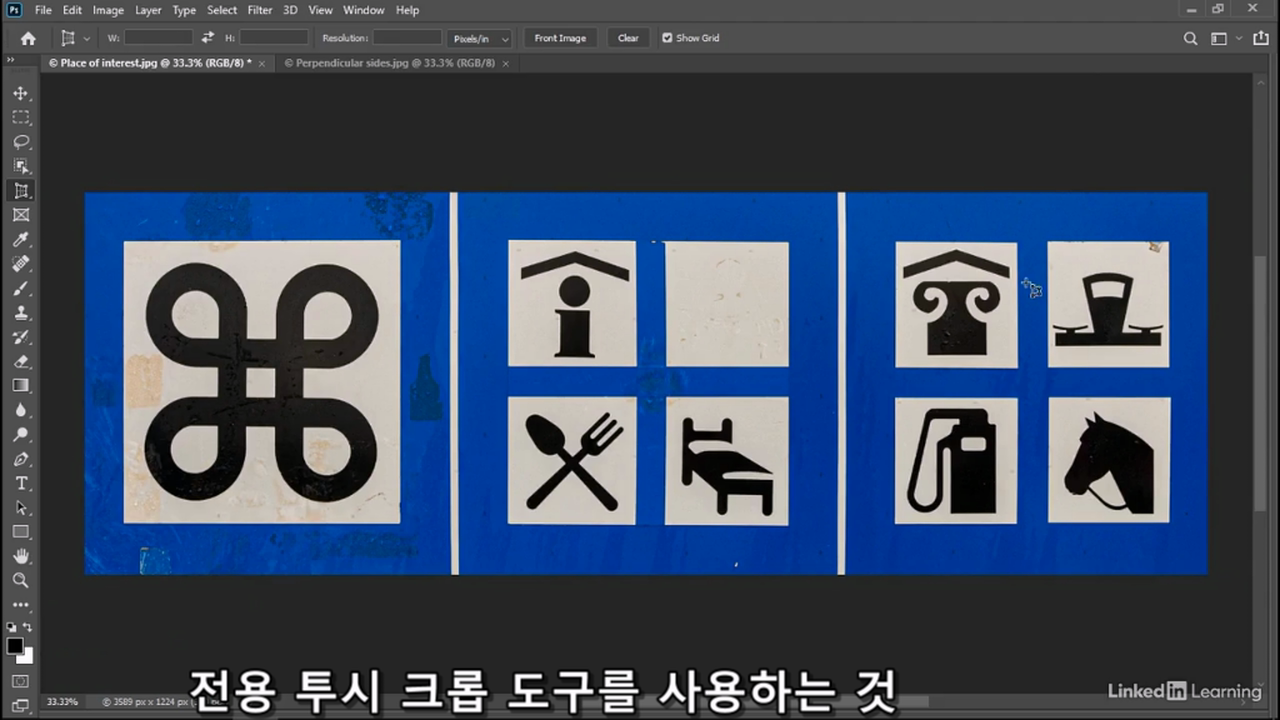1280x720 pixels.
Task: Open the Select menu
Action: (x=222, y=10)
